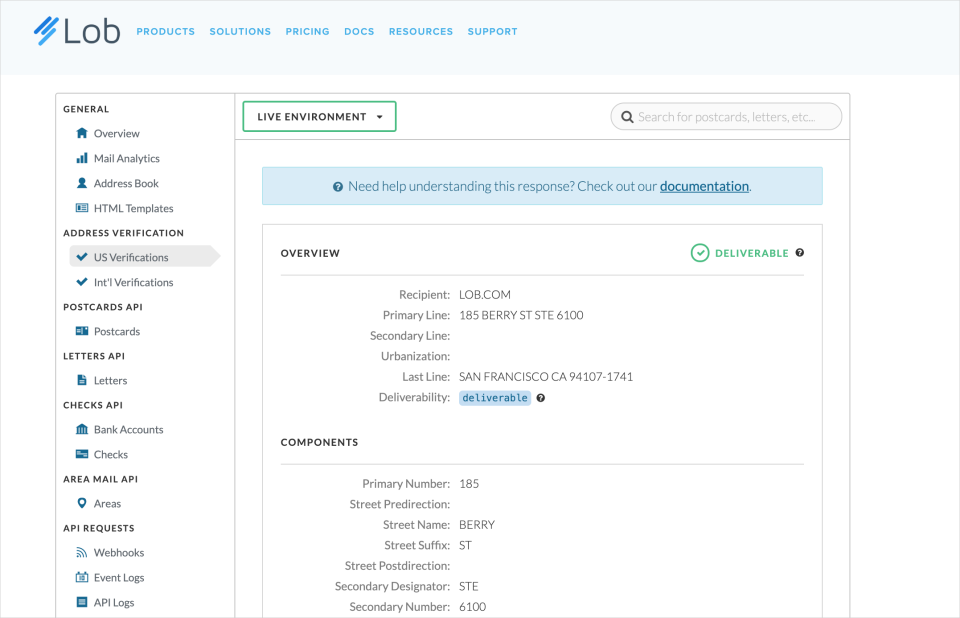The width and height of the screenshot is (960, 618).
Task: Click the Webhooks feed icon
Action: coord(82,552)
